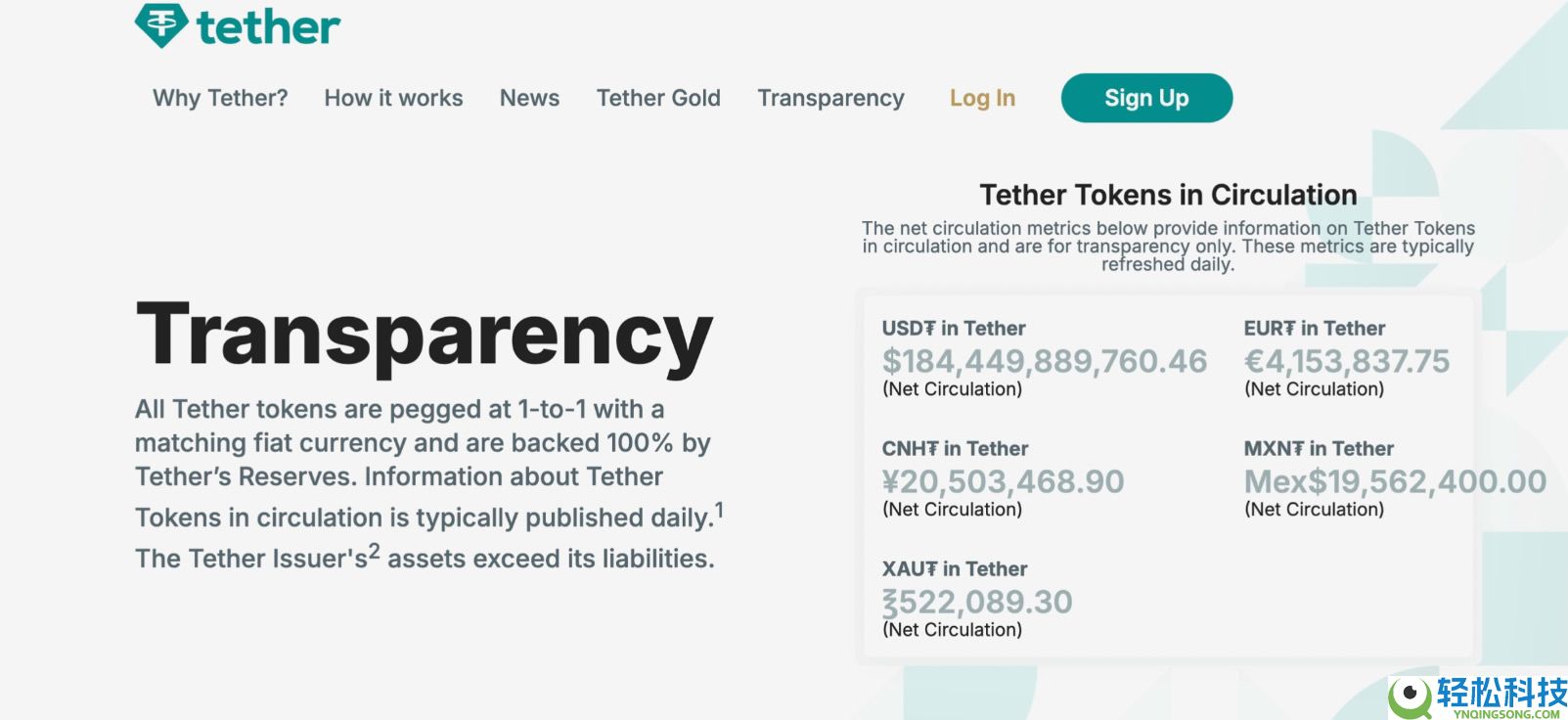Click the Tether diamond logo icon

161,24
